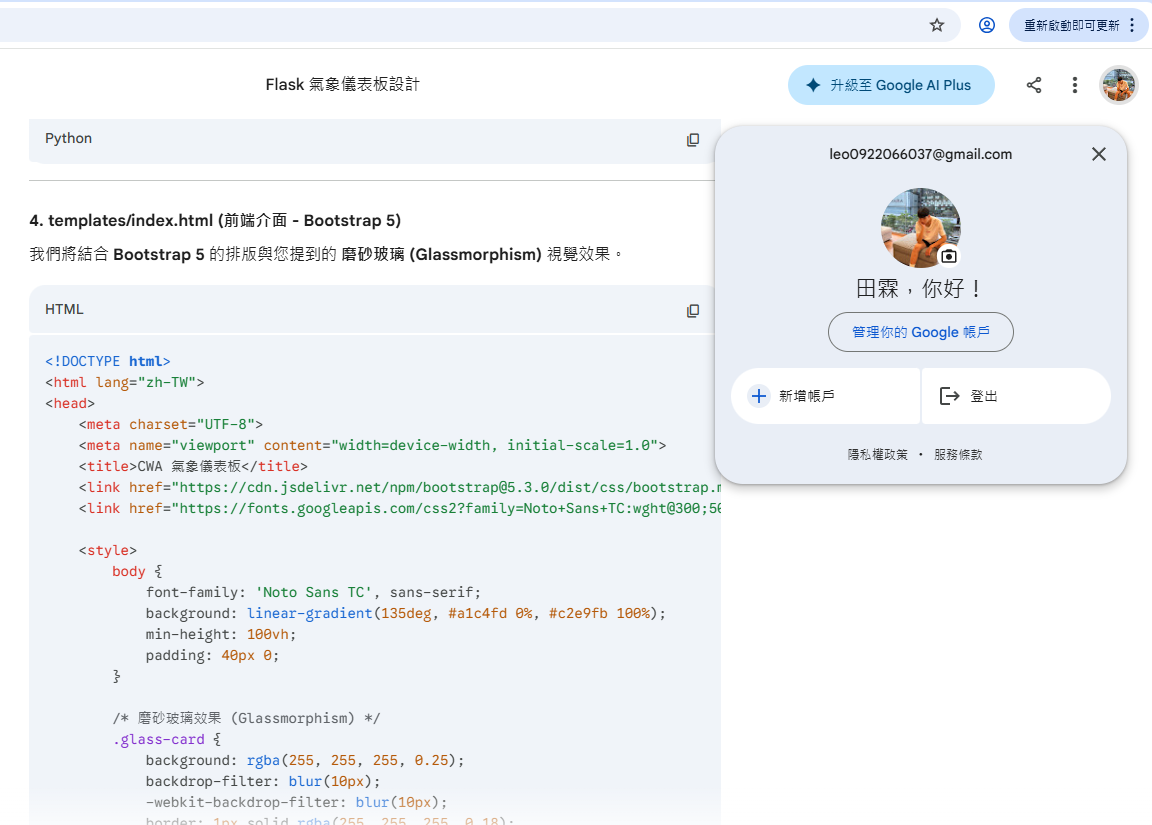Bookmark this page with the star icon
Screen dimensions: 1152x825
[x=937, y=25]
